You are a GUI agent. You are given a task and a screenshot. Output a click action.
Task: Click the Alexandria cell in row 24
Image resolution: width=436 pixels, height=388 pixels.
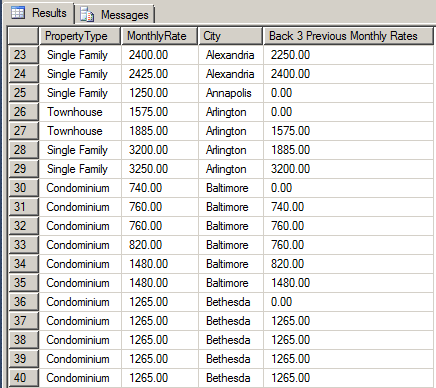click(230, 74)
